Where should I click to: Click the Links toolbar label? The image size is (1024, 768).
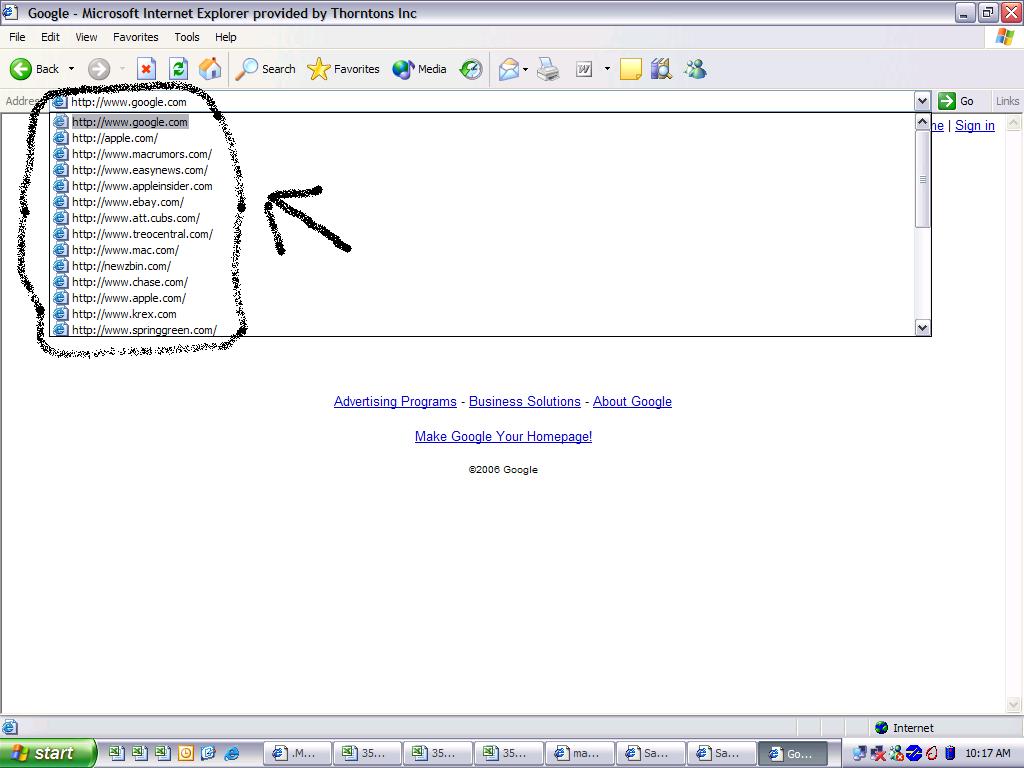pyautogui.click(x=1007, y=101)
